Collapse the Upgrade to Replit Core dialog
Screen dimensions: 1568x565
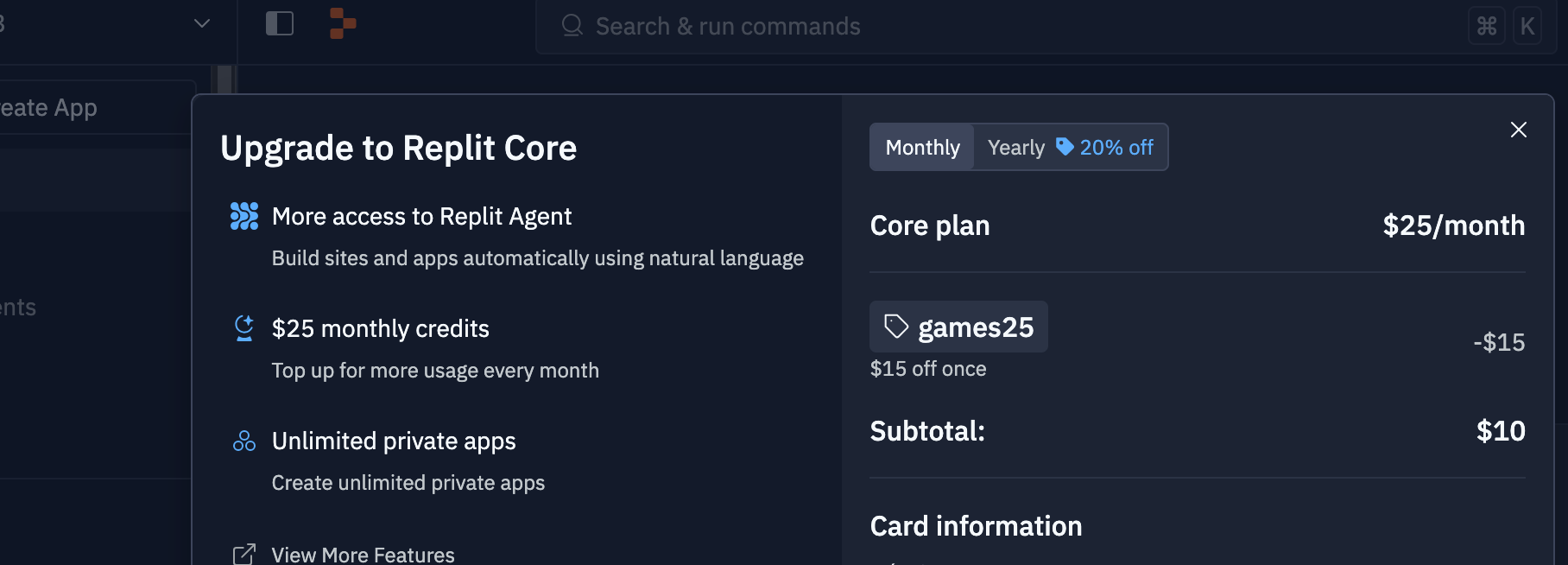[1519, 130]
